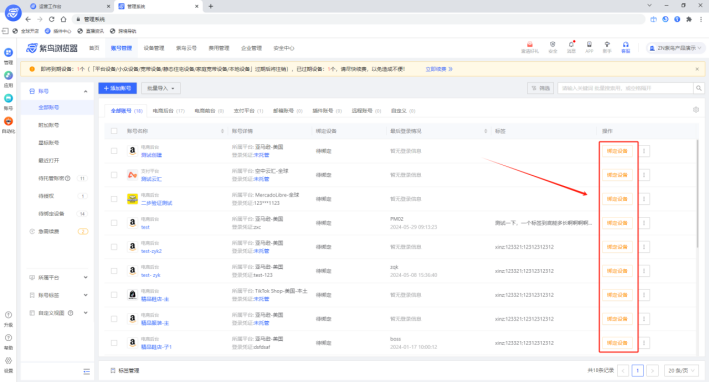Sort by 账号名称 column arrows
Image resolution: width=709 pixels, height=383 pixels.
222,131
